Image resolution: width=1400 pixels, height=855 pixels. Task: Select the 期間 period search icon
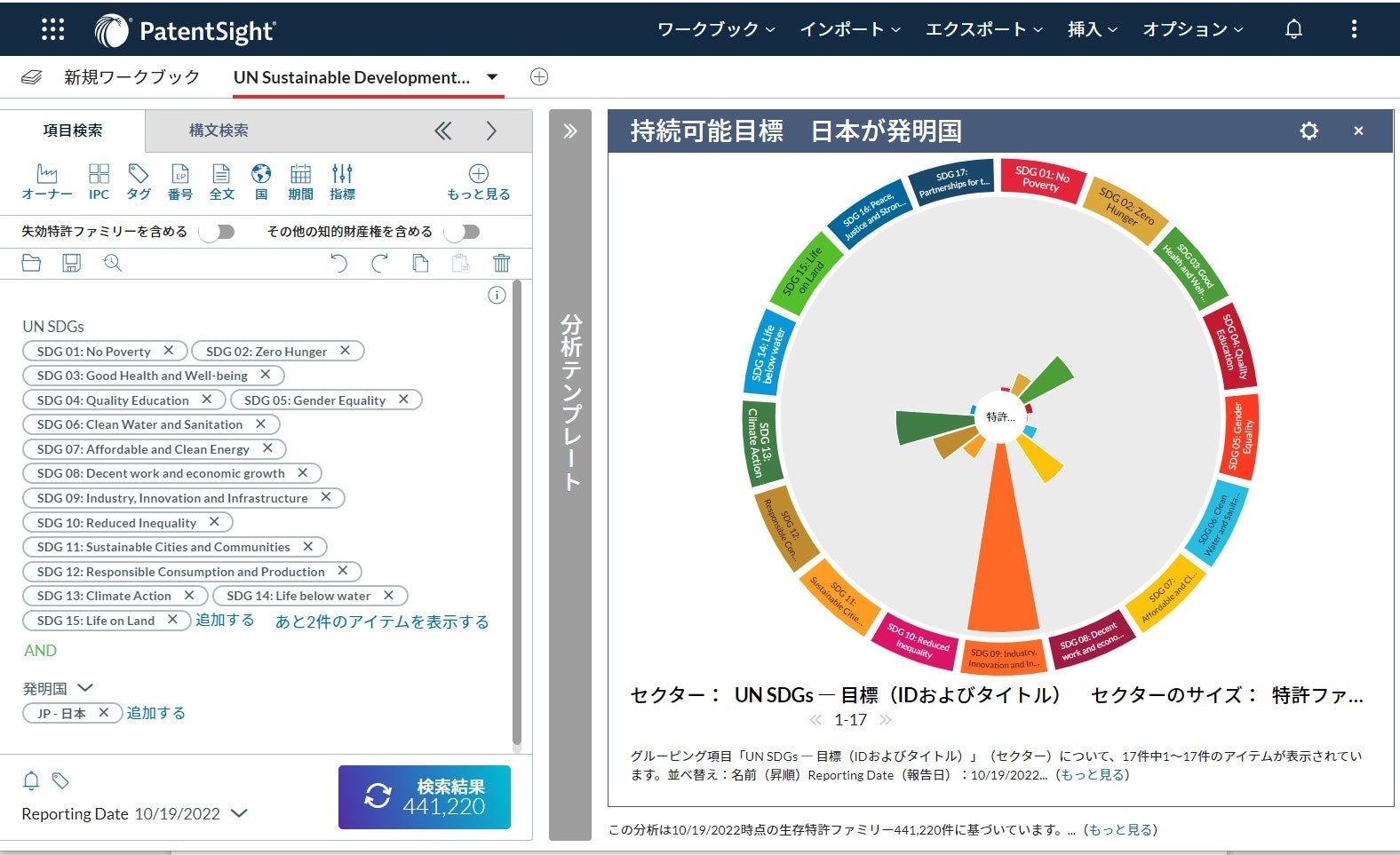301,182
